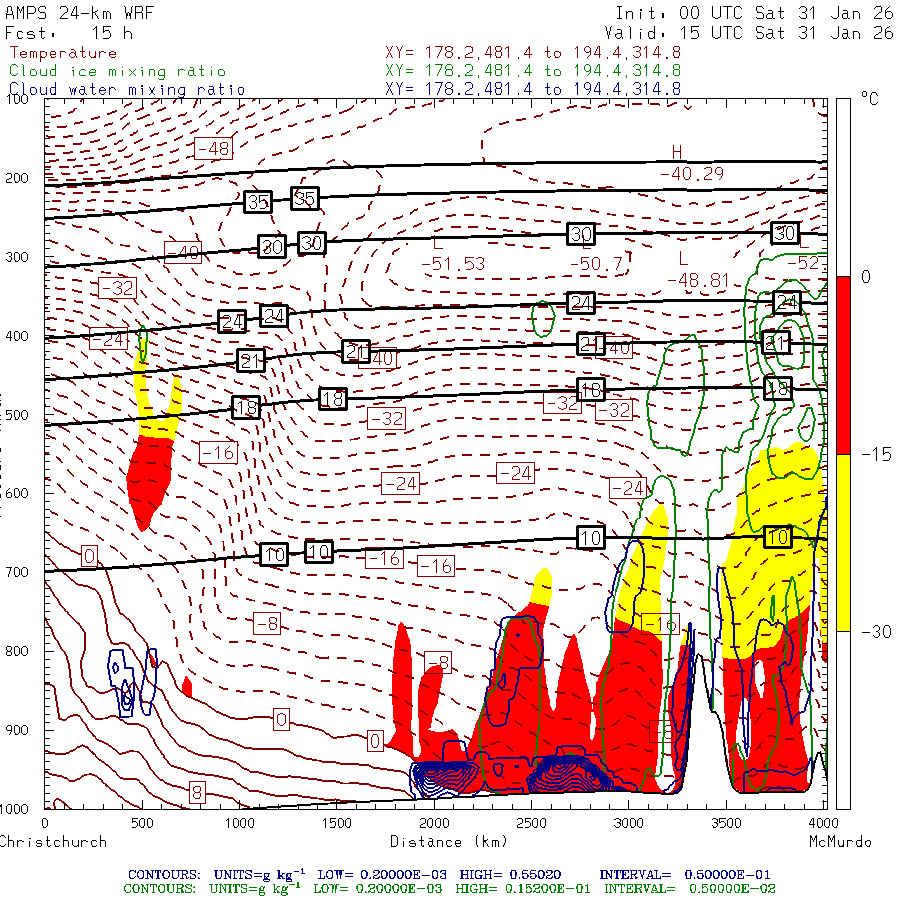The width and height of the screenshot is (900, 900).
Task: Click the L -48.81 temperature minimum label
Action: [x=698, y=270]
